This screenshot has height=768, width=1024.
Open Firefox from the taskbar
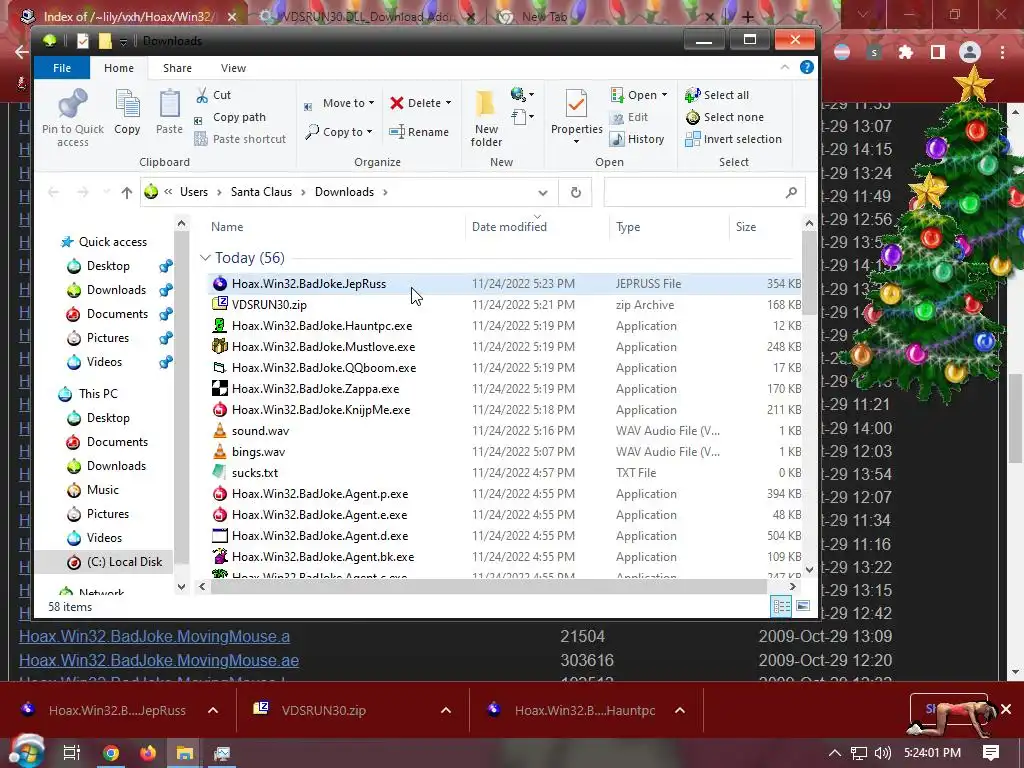148,753
